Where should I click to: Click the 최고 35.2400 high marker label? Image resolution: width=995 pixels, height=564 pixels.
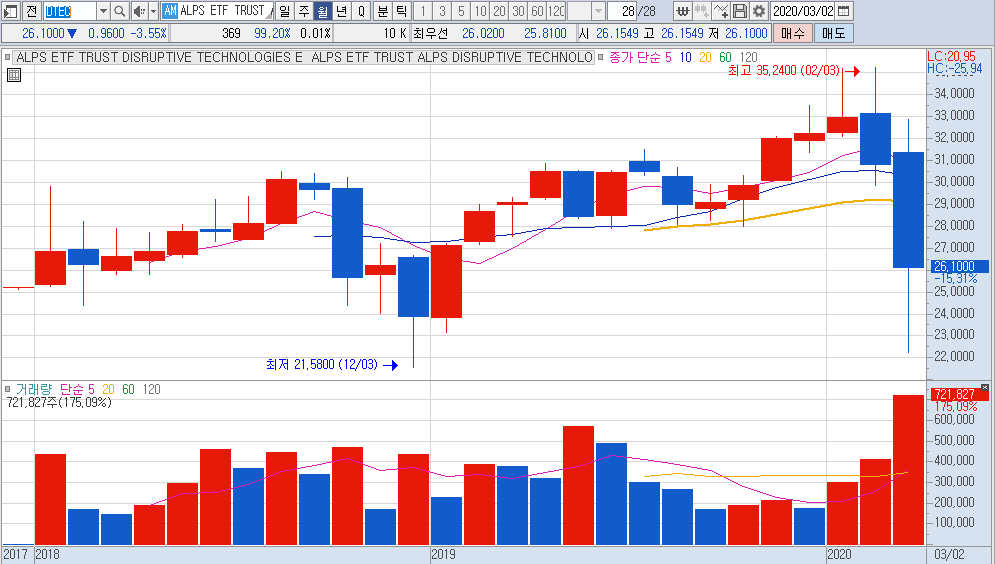(784, 70)
